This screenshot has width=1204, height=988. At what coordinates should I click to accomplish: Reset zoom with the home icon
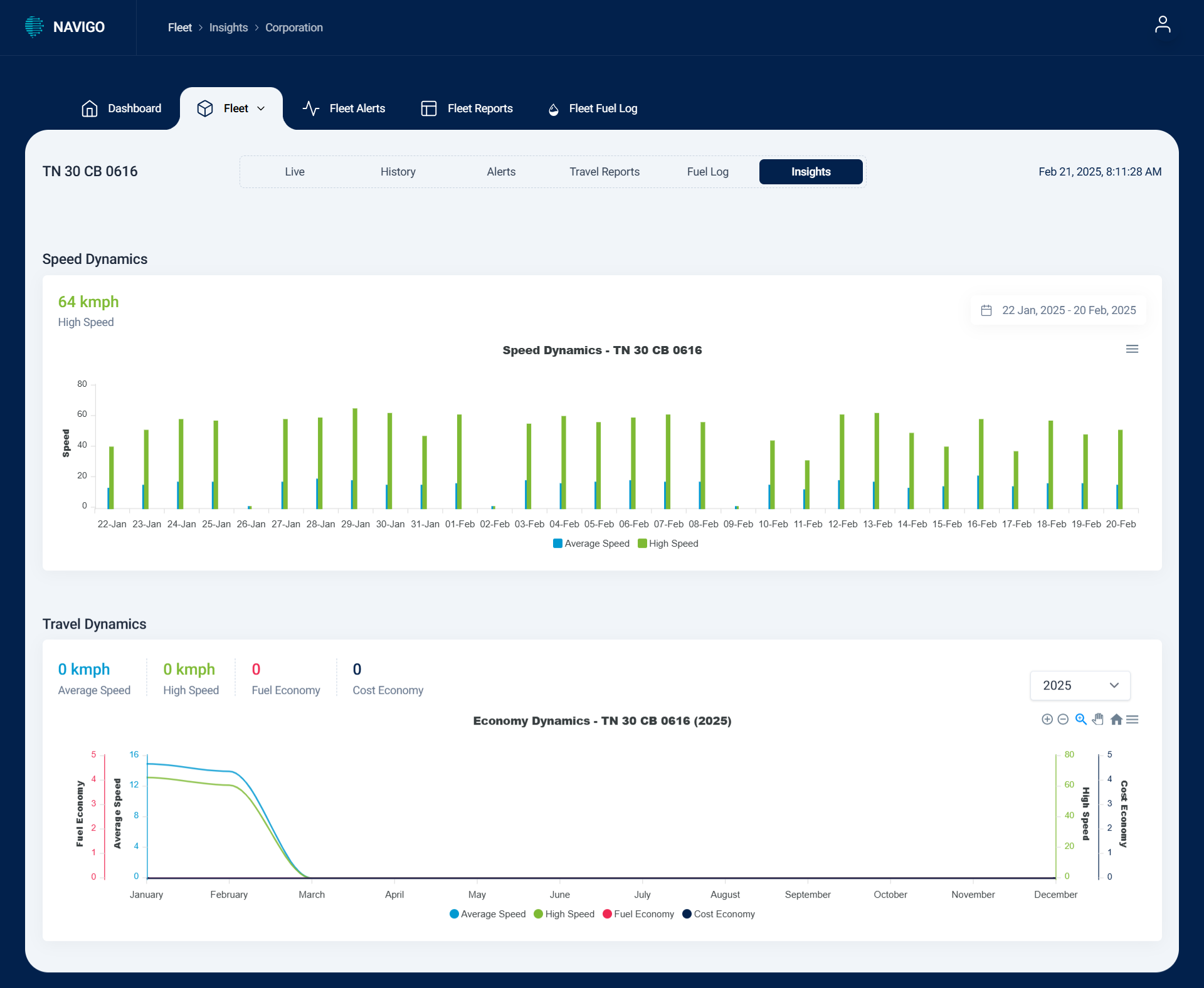(1116, 719)
